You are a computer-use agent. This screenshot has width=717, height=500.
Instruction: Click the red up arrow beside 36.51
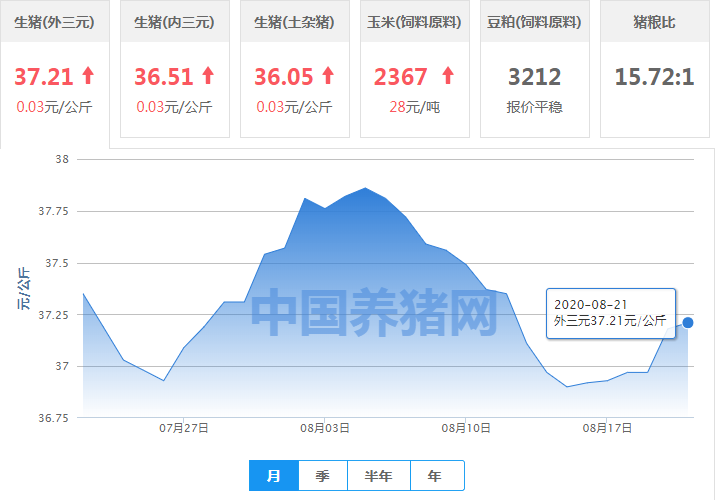(208, 75)
